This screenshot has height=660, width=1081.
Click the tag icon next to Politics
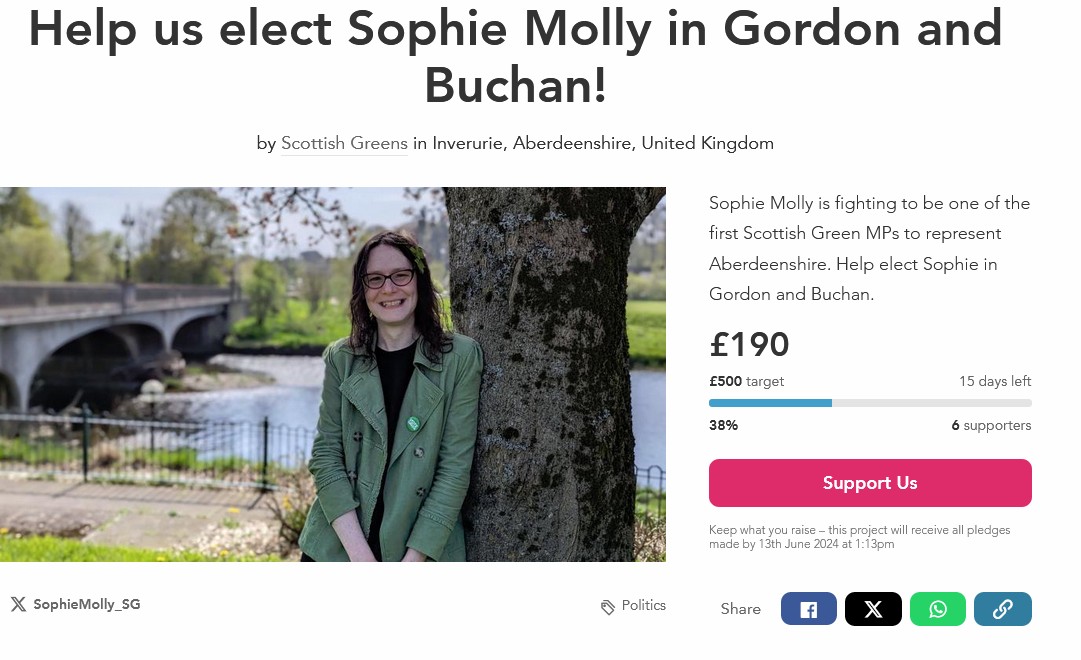608,607
